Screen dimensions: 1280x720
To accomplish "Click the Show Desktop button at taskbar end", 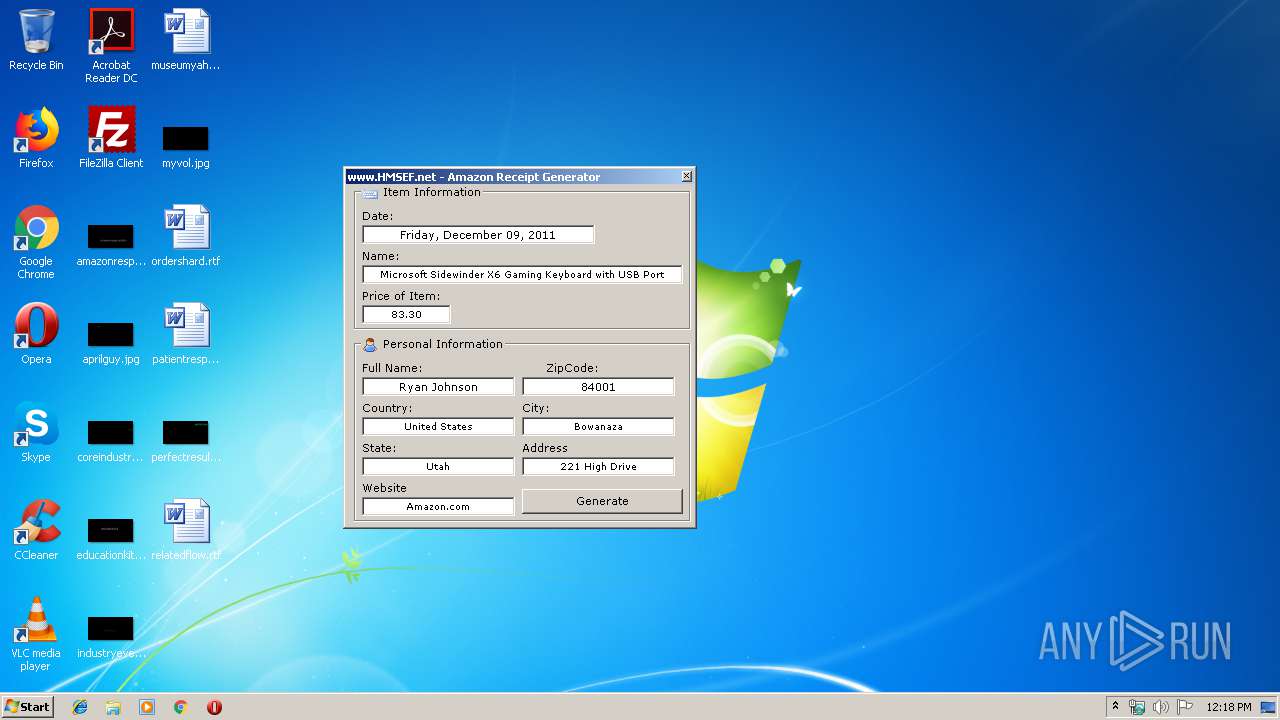I will click(1270, 707).
